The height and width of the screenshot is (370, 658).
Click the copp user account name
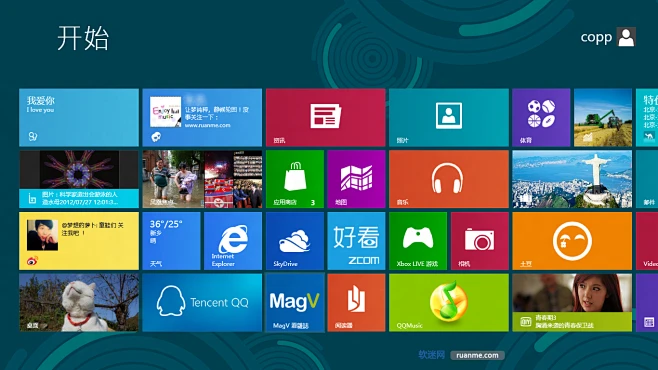(596, 37)
